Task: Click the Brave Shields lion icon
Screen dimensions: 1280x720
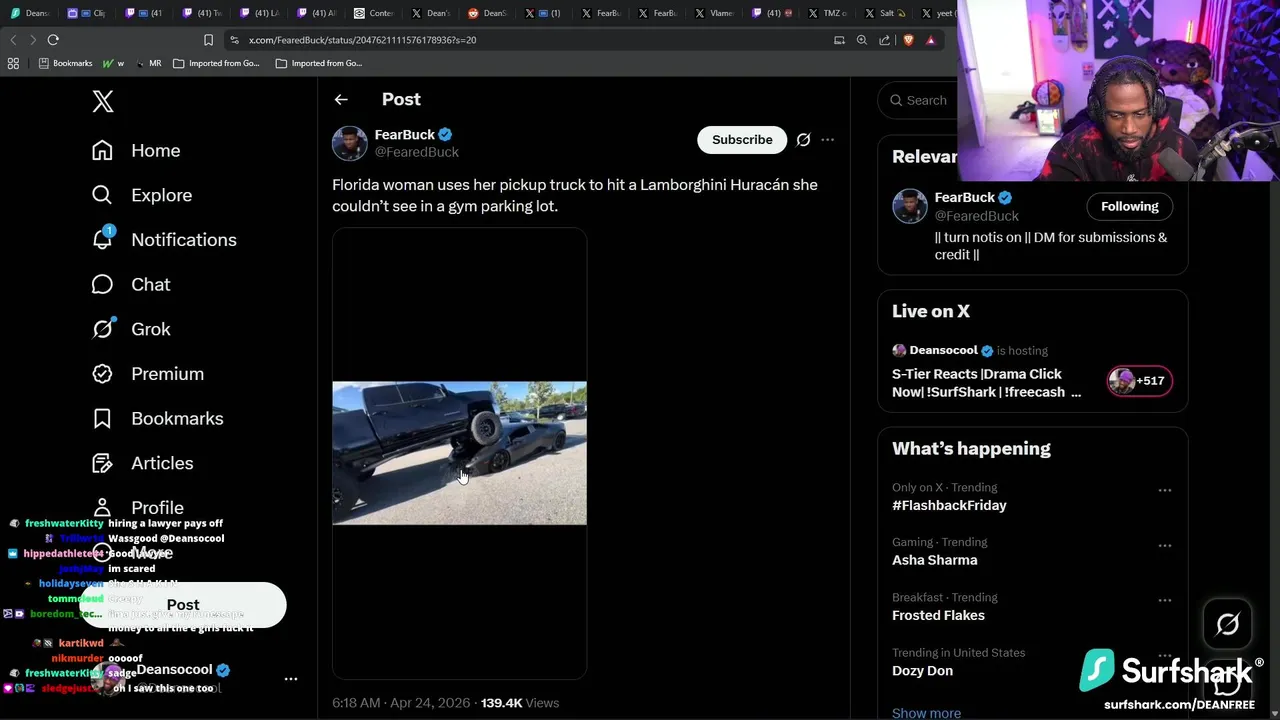Action: pyautogui.click(x=908, y=40)
